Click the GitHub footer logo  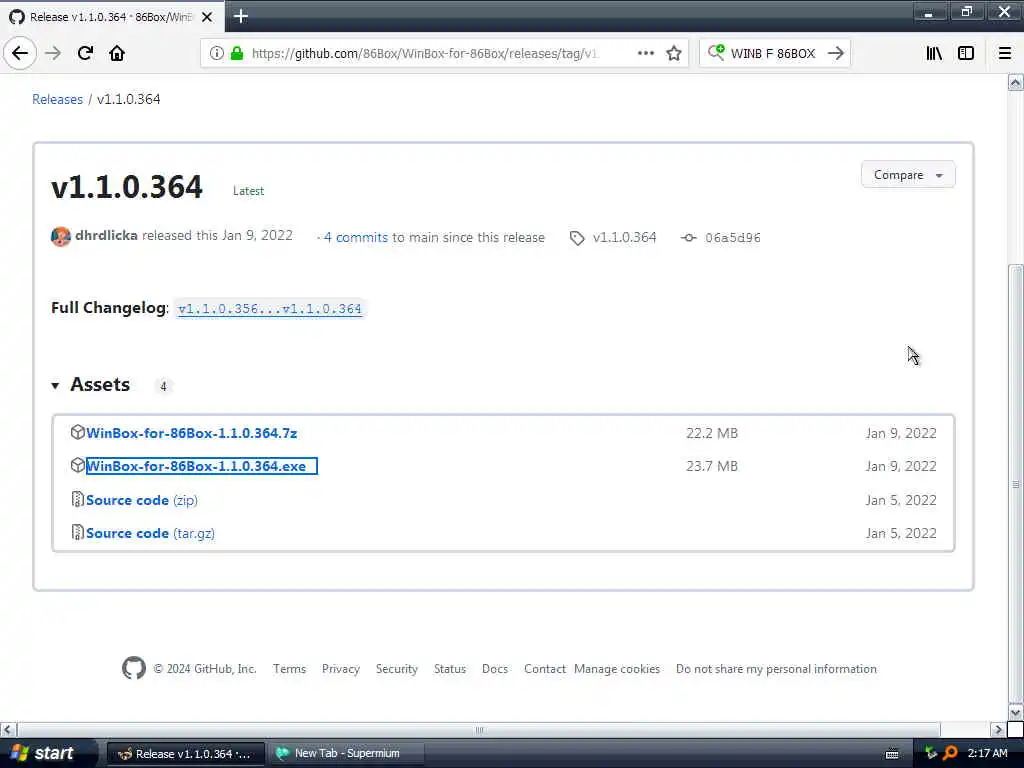click(x=134, y=668)
